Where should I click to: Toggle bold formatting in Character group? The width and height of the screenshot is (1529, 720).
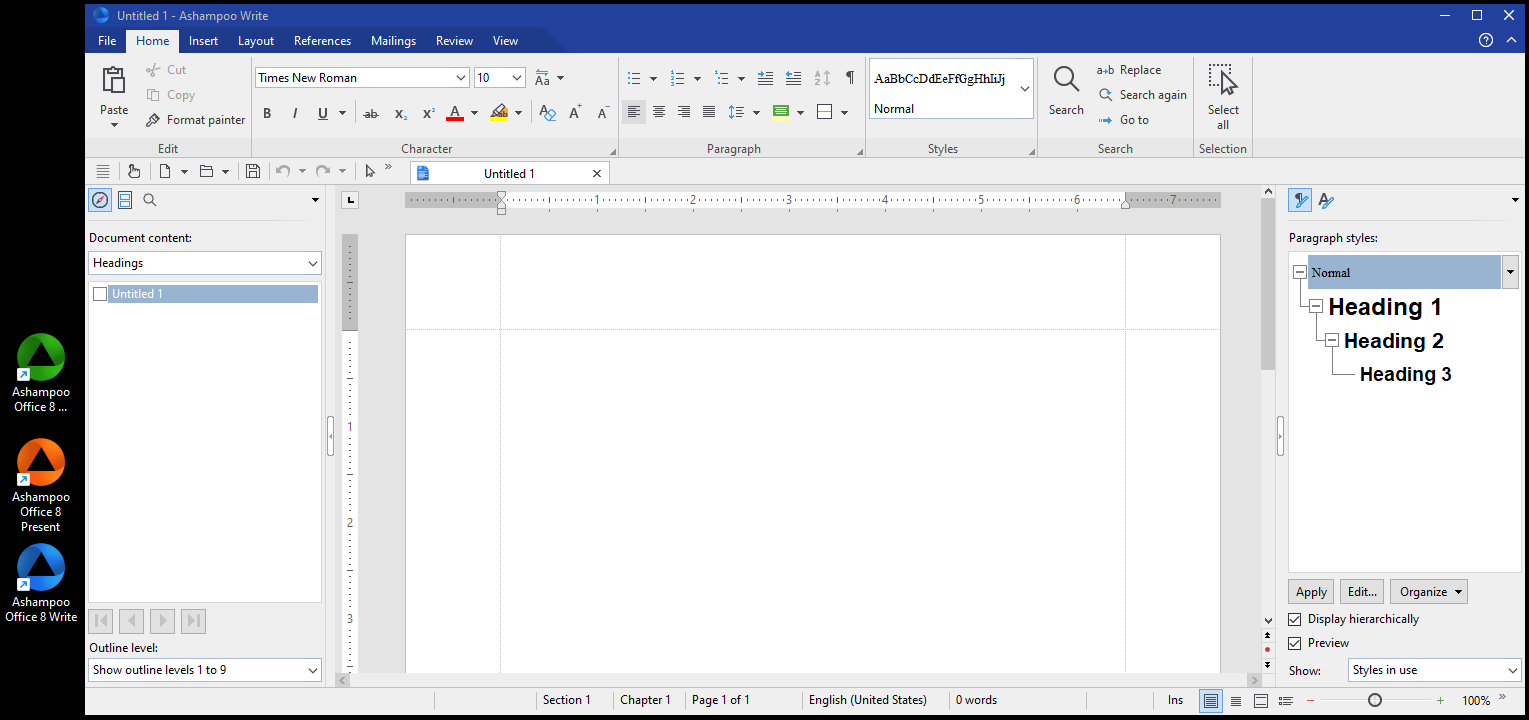click(267, 113)
